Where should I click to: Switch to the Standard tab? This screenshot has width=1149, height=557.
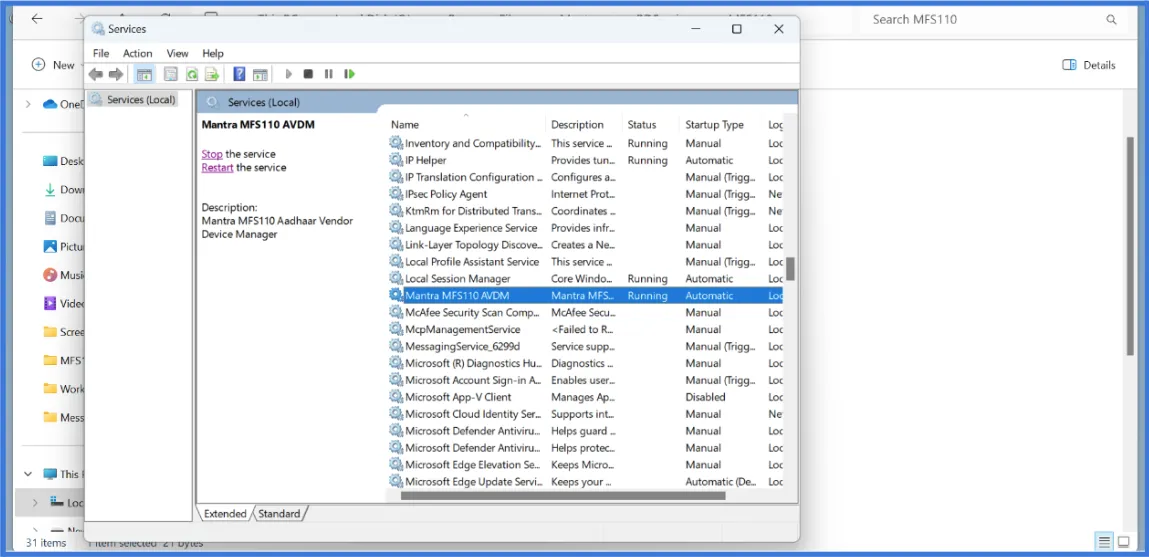click(279, 514)
